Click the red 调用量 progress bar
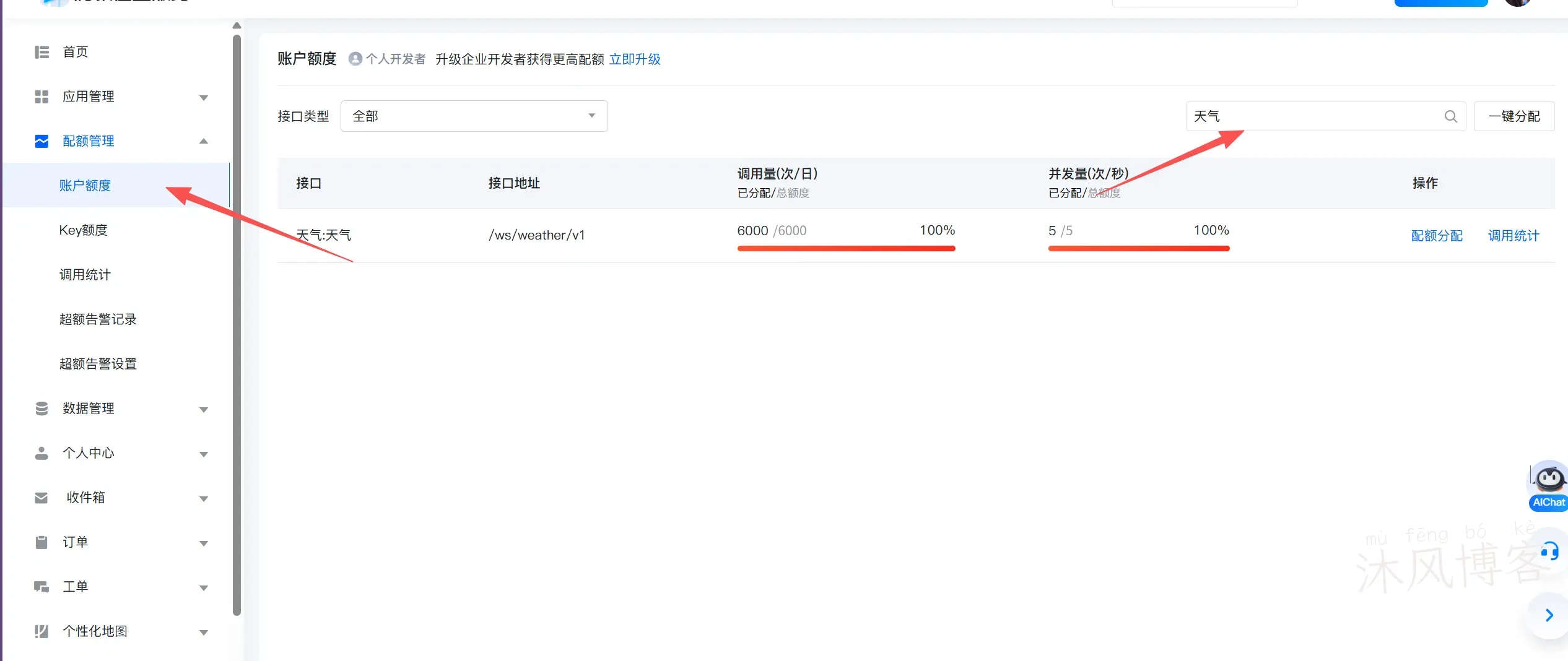The width and height of the screenshot is (1568, 661). point(846,248)
